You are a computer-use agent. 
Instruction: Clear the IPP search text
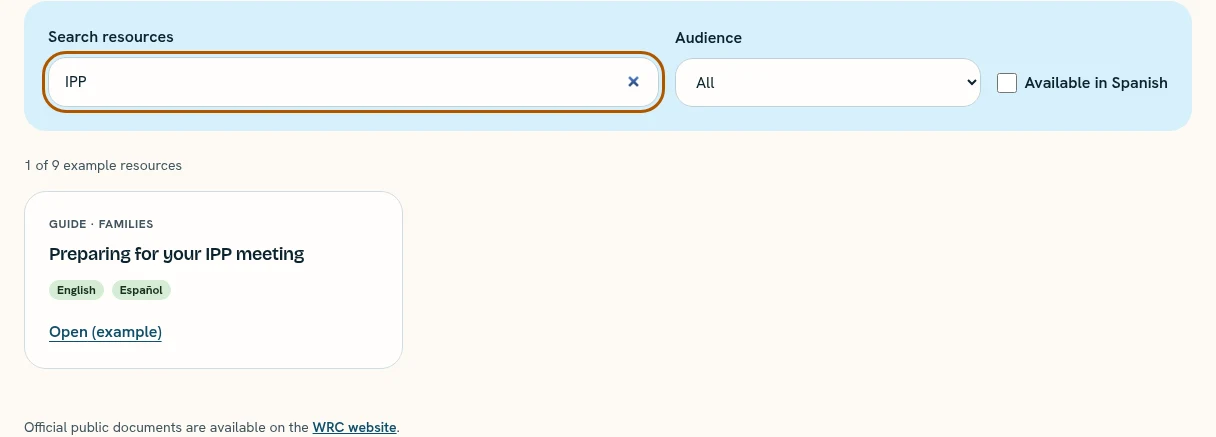tap(633, 82)
